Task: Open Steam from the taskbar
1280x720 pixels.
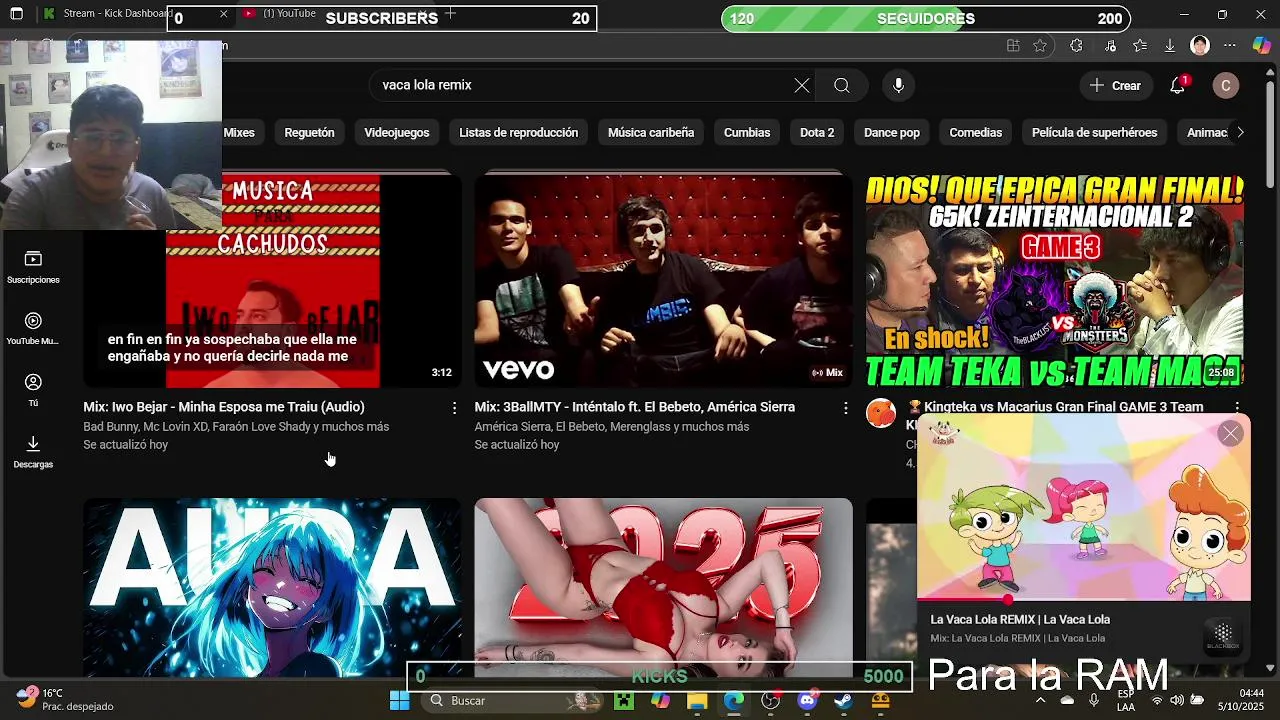Action: [x=843, y=701]
